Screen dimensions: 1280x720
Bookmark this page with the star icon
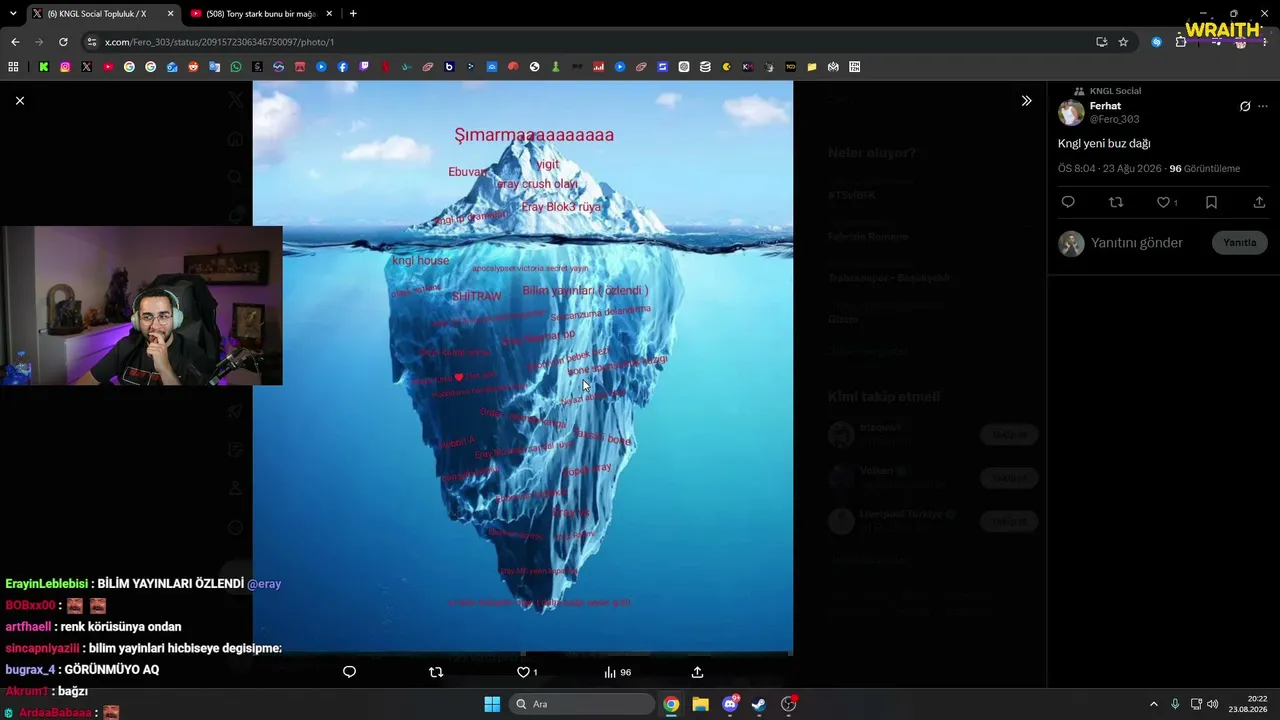point(1123,42)
